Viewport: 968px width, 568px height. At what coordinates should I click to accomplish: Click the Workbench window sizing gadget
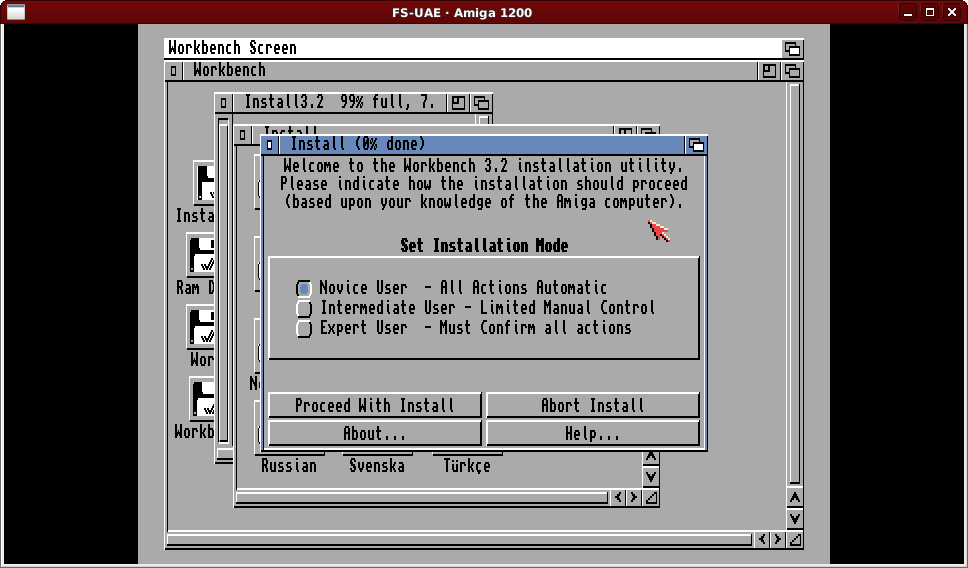point(795,540)
